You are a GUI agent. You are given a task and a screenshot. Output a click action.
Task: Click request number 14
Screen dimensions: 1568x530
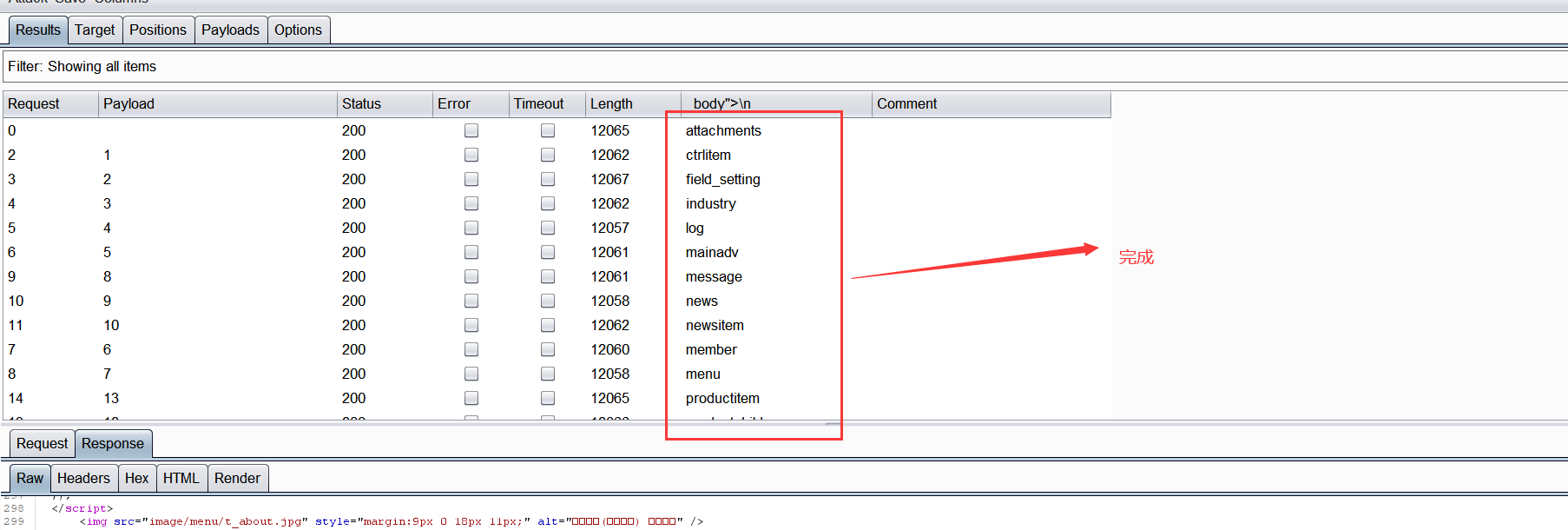click(16, 398)
